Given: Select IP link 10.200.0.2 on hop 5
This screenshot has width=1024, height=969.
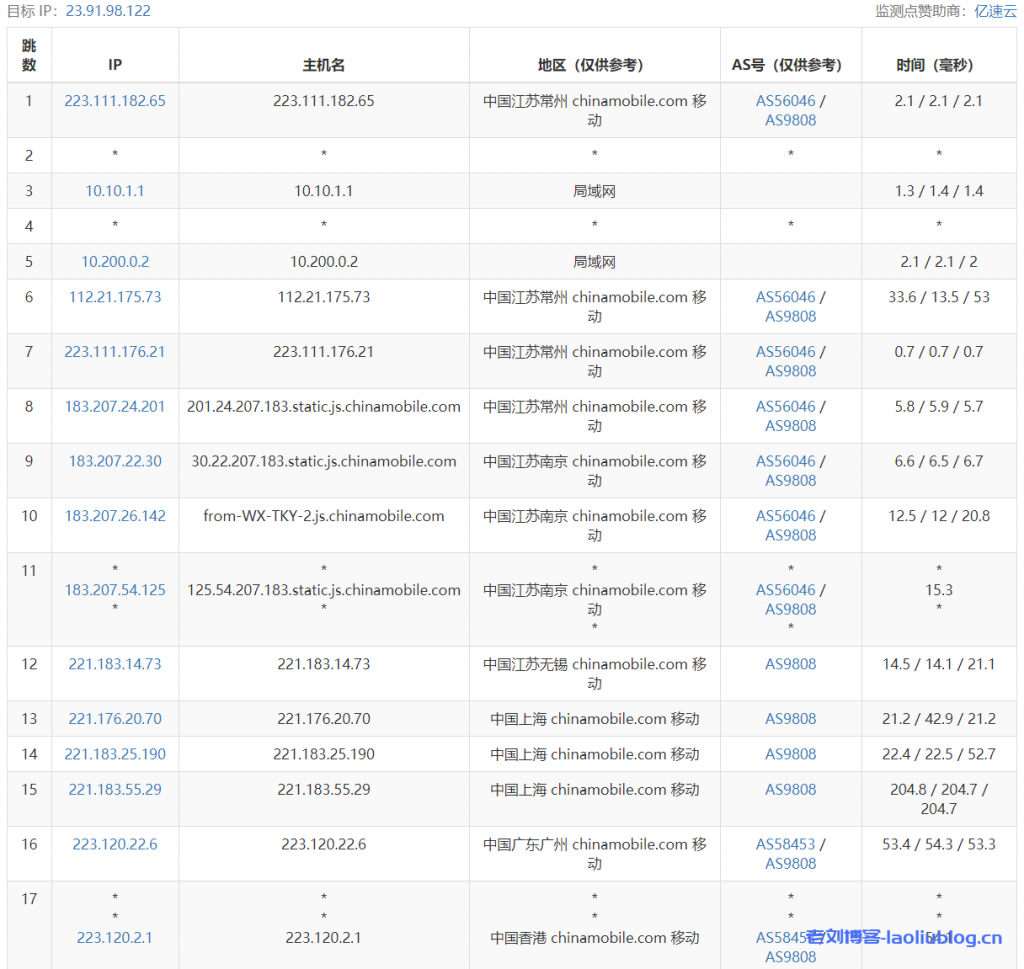Looking at the screenshot, I should [x=114, y=261].
